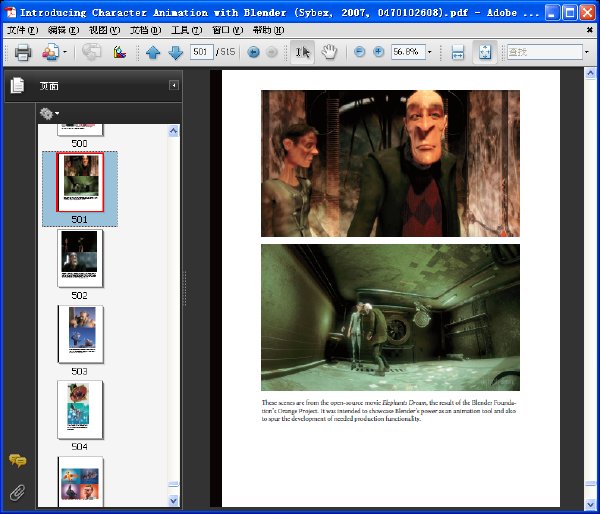The width and height of the screenshot is (600, 514).
Task: Click document scroll down arrow
Action: click(590, 504)
